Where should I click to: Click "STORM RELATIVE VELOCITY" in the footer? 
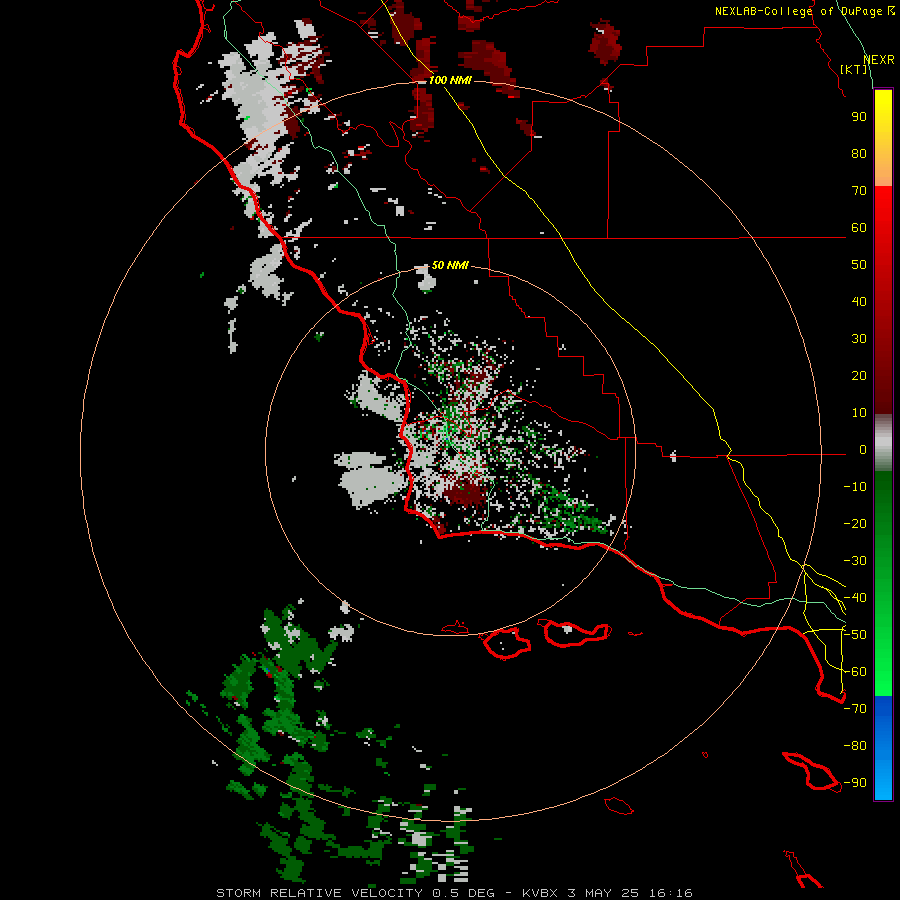319,893
